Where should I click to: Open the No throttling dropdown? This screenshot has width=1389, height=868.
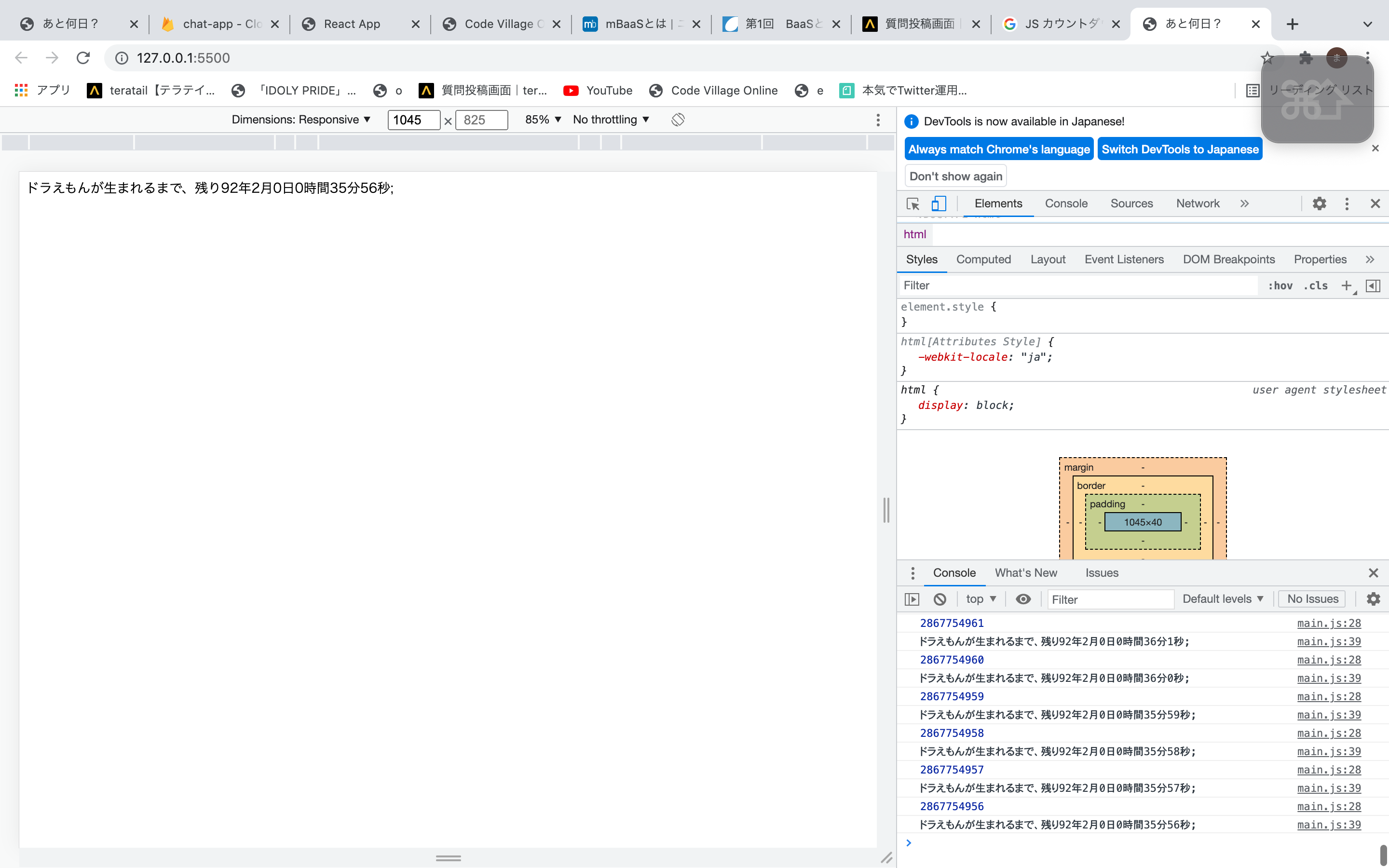point(611,120)
